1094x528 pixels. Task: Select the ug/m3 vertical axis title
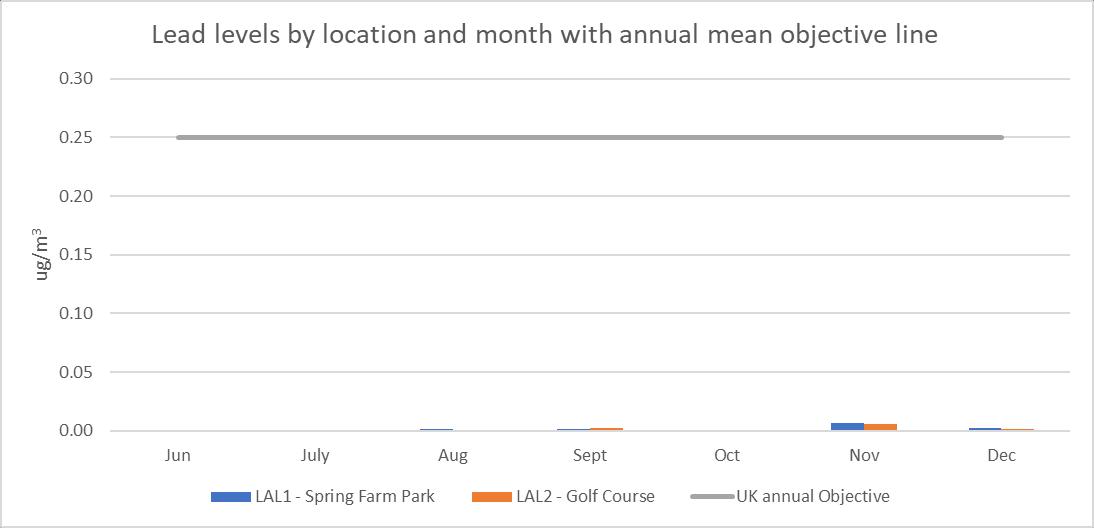(x=44, y=255)
